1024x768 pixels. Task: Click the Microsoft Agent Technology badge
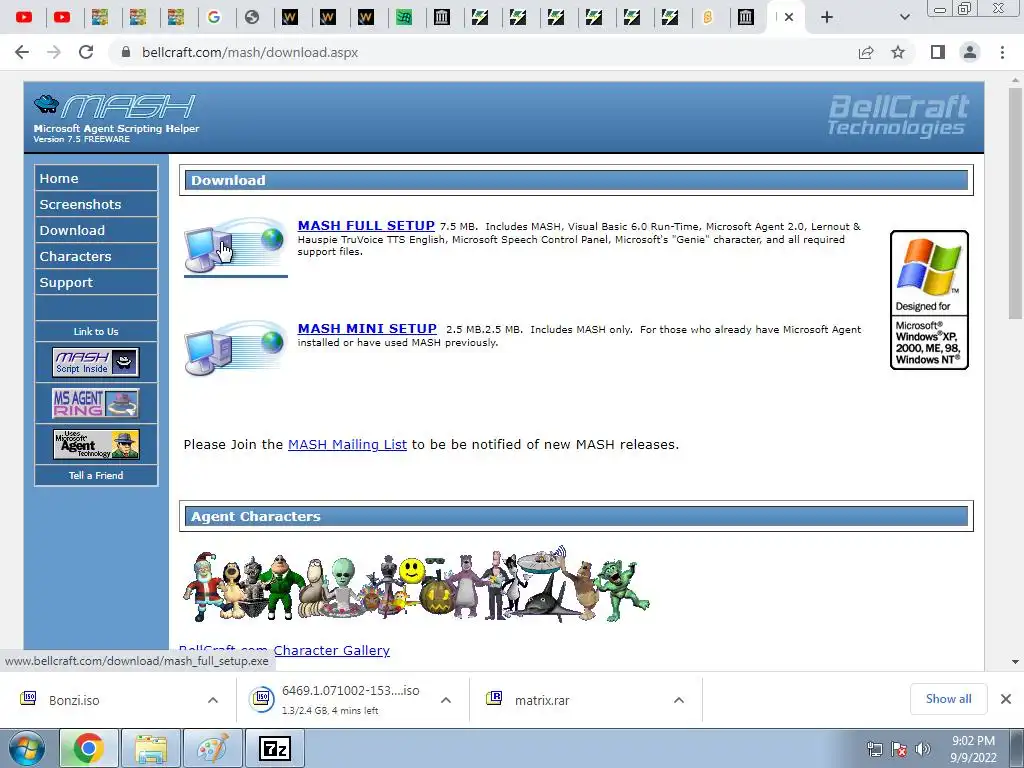click(x=95, y=444)
